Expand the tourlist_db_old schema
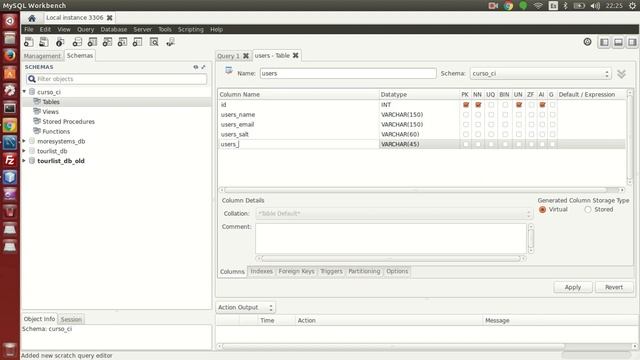 pyautogui.click(x=24, y=161)
